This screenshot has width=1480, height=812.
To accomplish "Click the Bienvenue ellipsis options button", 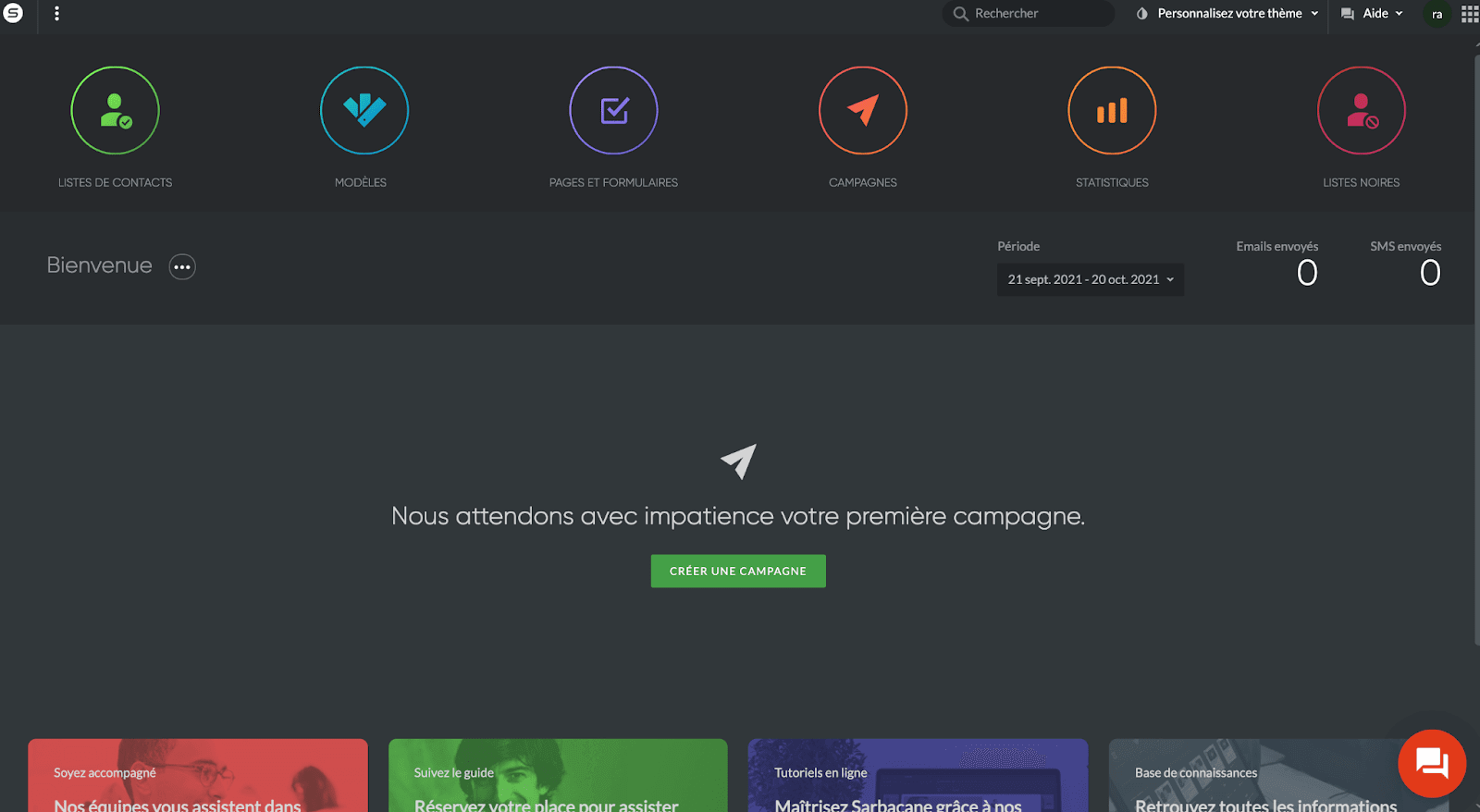I will click(182, 266).
